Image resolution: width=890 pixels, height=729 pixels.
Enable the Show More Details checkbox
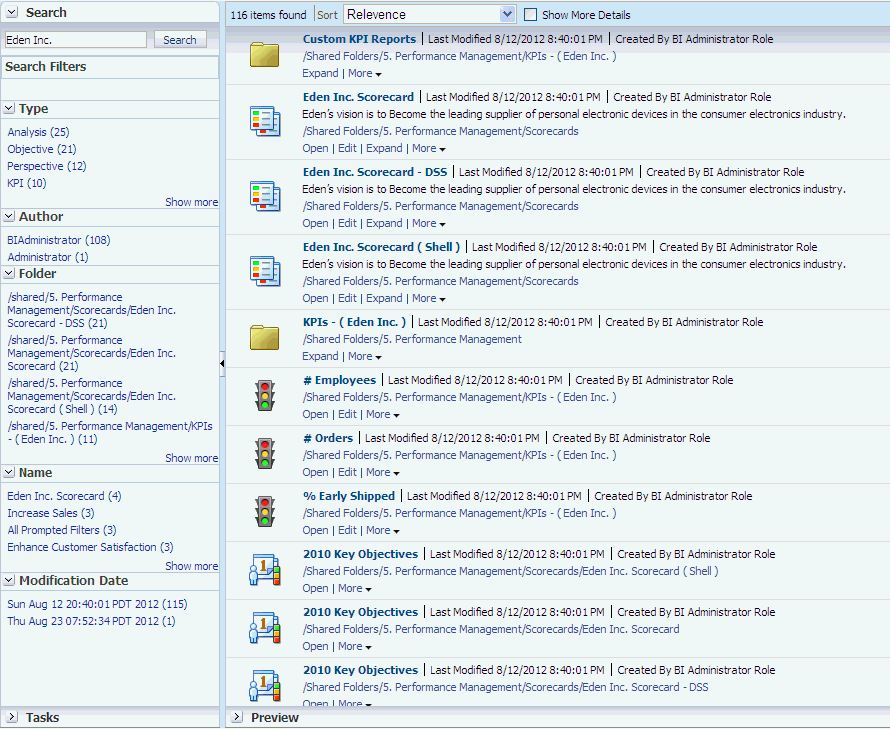[531, 15]
